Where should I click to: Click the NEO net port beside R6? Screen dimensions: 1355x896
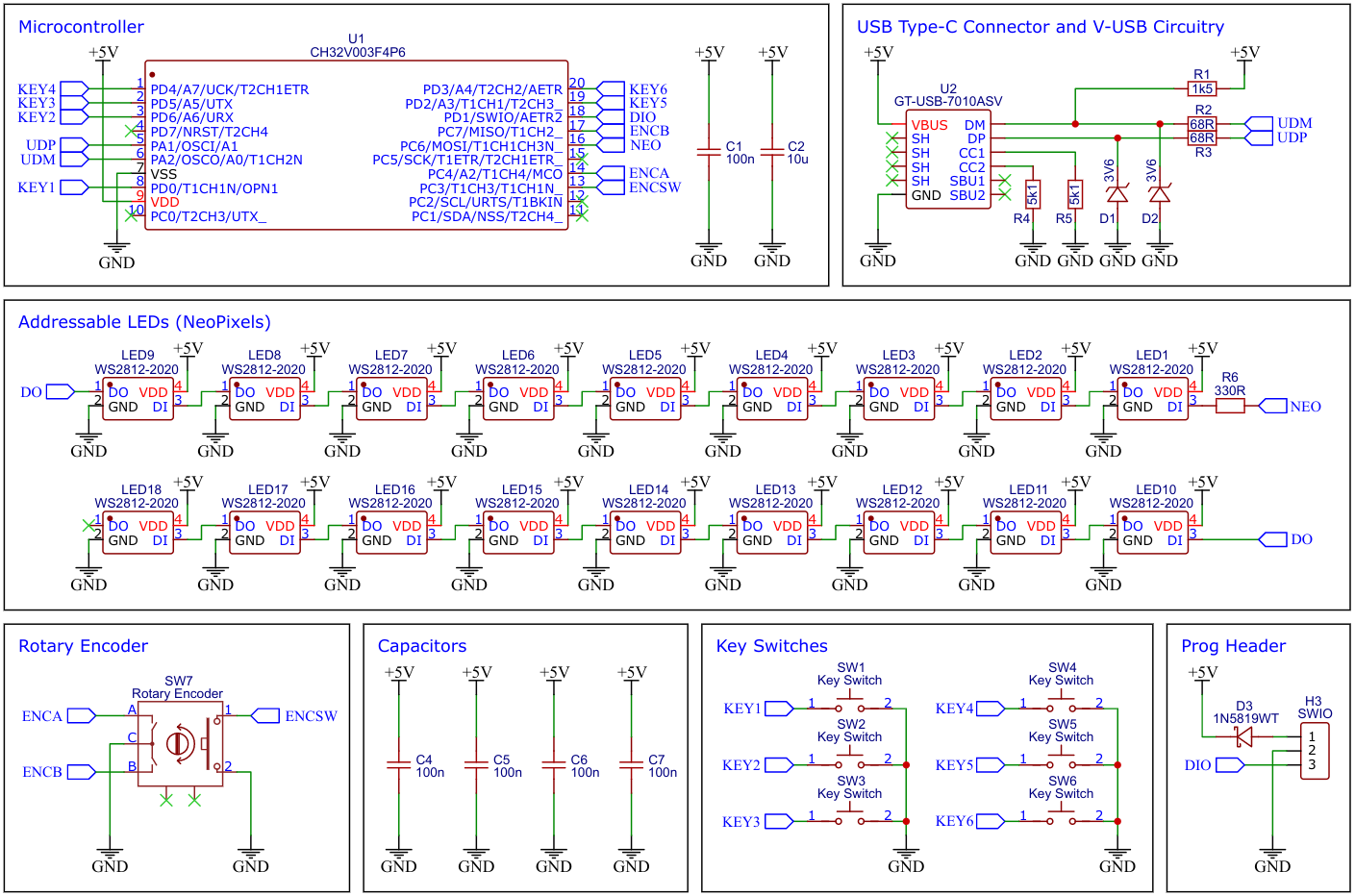[x=1291, y=407]
